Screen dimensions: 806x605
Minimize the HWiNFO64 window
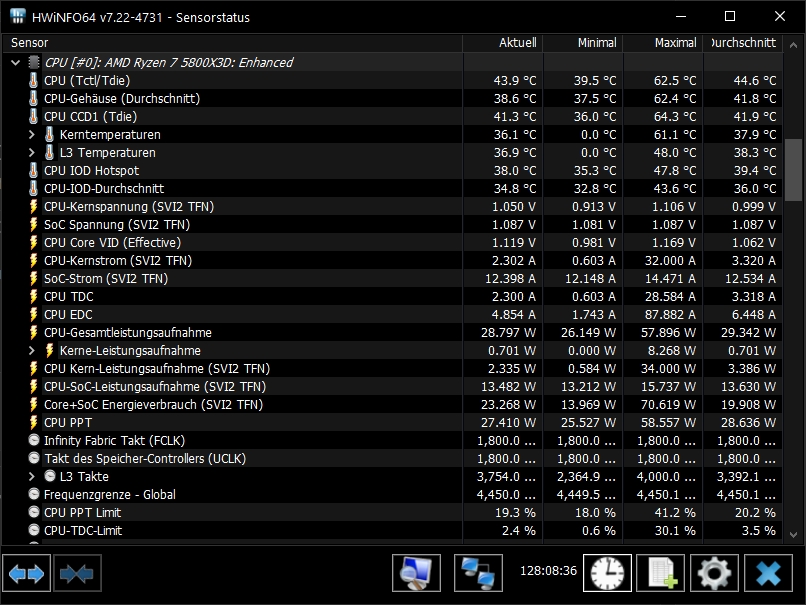pos(681,16)
